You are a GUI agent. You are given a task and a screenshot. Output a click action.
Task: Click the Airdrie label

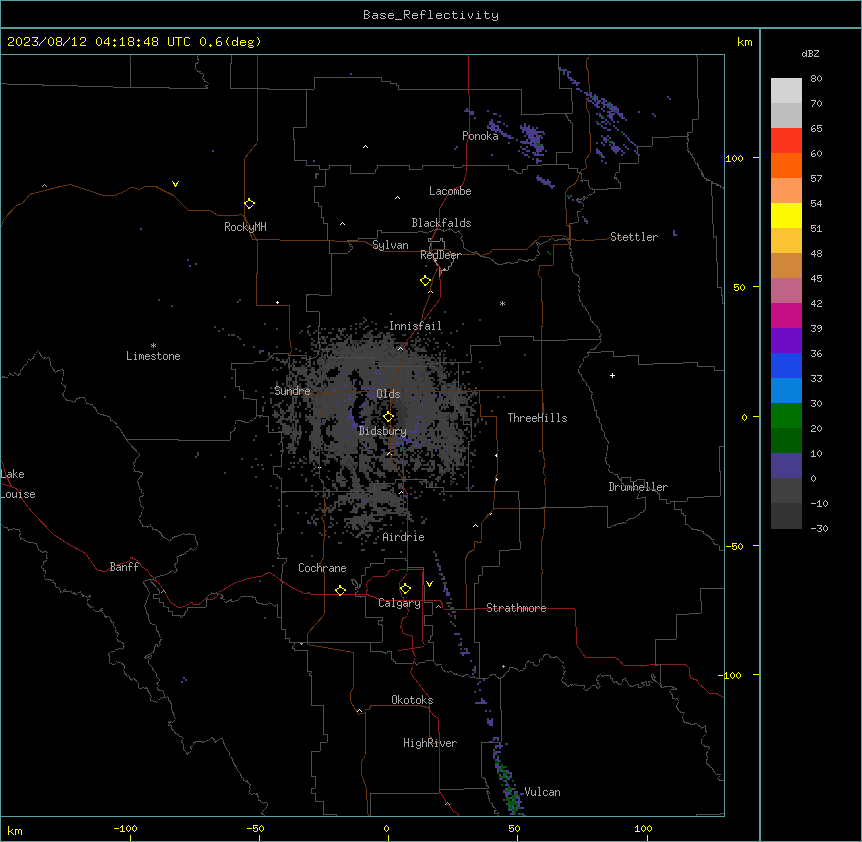(x=403, y=537)
